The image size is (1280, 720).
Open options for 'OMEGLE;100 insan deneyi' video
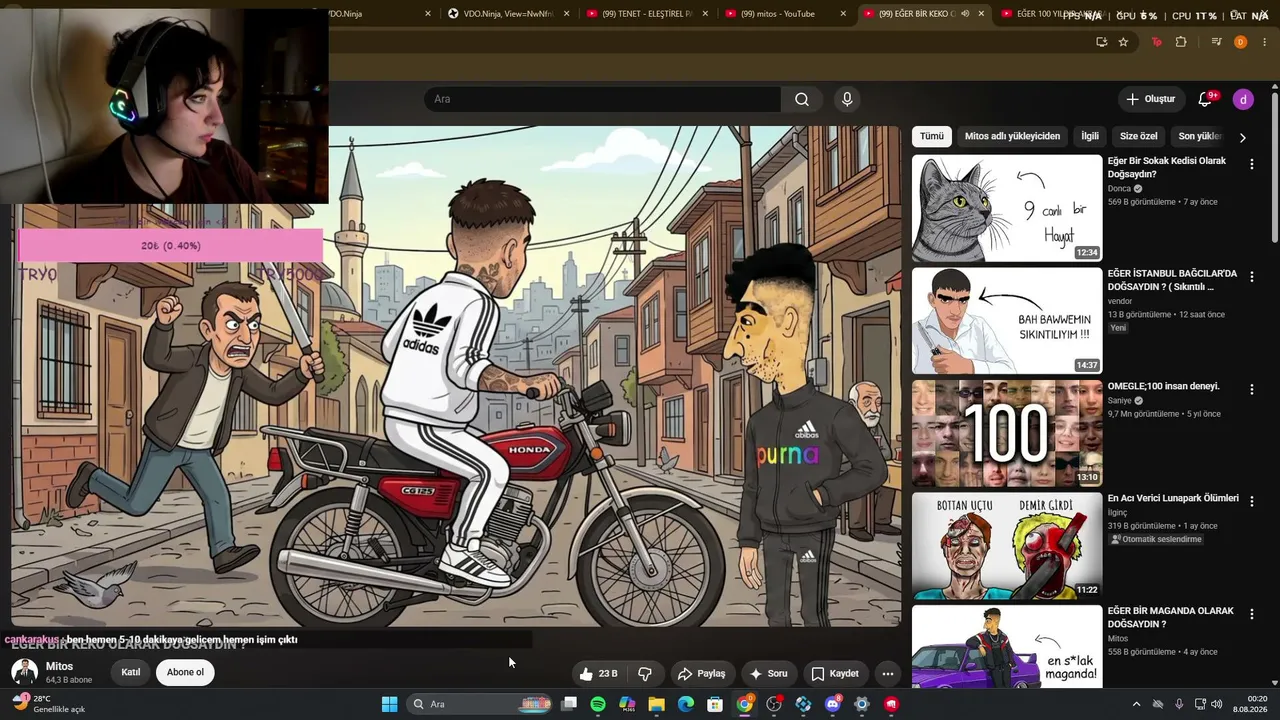[x=1251, y=389]
